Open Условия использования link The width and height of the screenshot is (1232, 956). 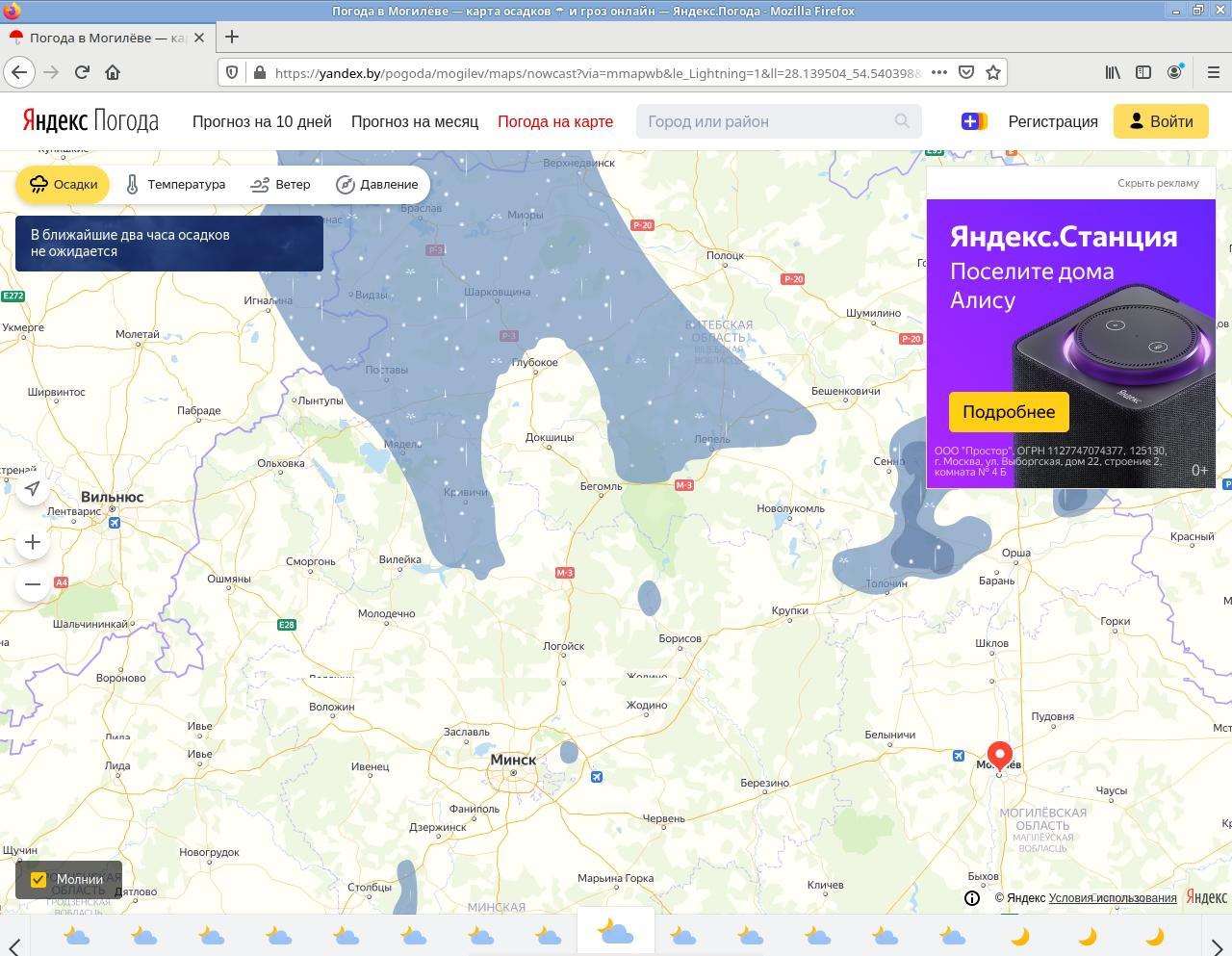pos(1113,898)
